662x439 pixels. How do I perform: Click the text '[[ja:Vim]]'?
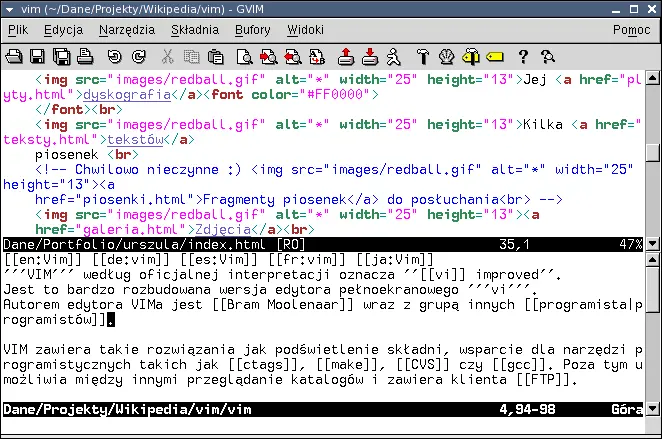pyautogui.click(x=395, y=259)
